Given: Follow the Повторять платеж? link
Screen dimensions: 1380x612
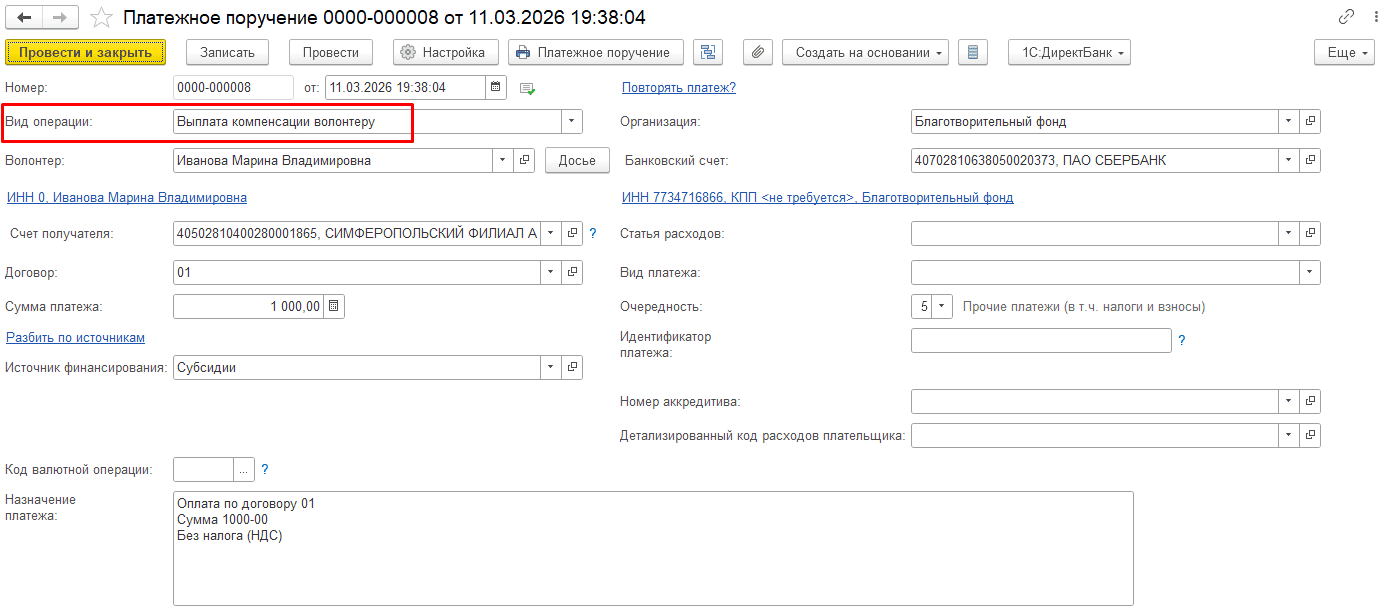Looking at the screenshot, I should pyautogui.click(x=678, y=87).
